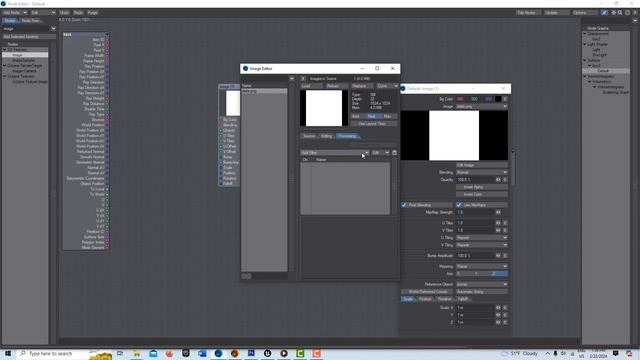Click the Bg Color blue value field

488,99
